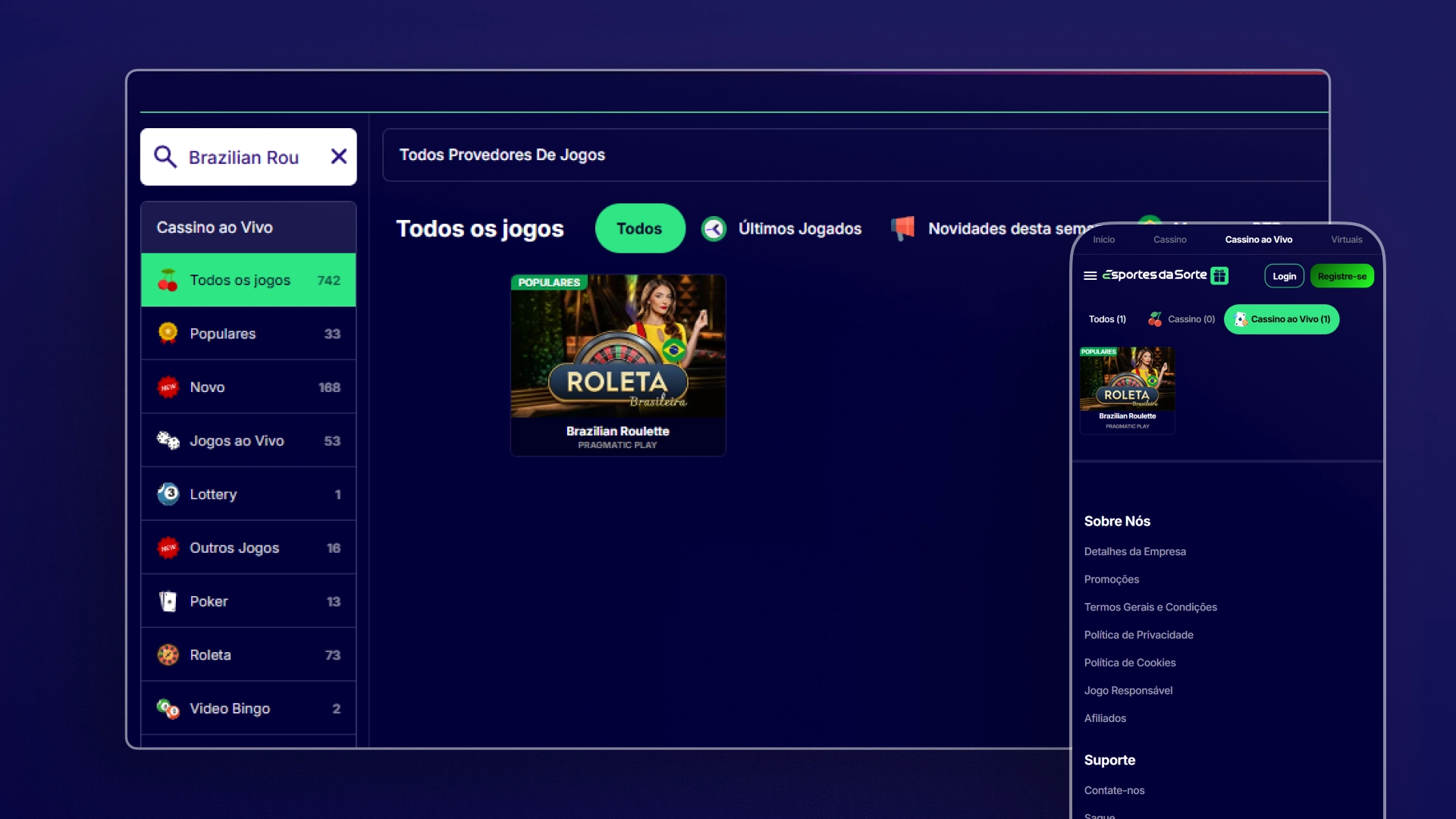The height and width of the screenshot is (819, 1456).
Task: Open Contate-nos support link
Action: click(1114, 790)
